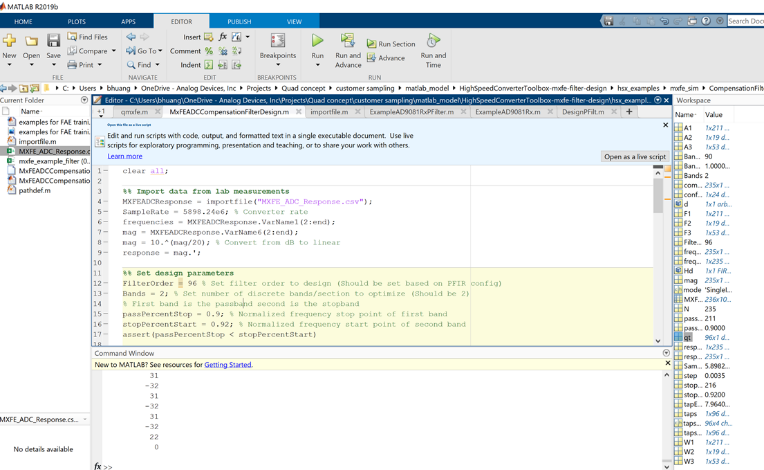Open help with the question mark icon

(x=706, y=21)
